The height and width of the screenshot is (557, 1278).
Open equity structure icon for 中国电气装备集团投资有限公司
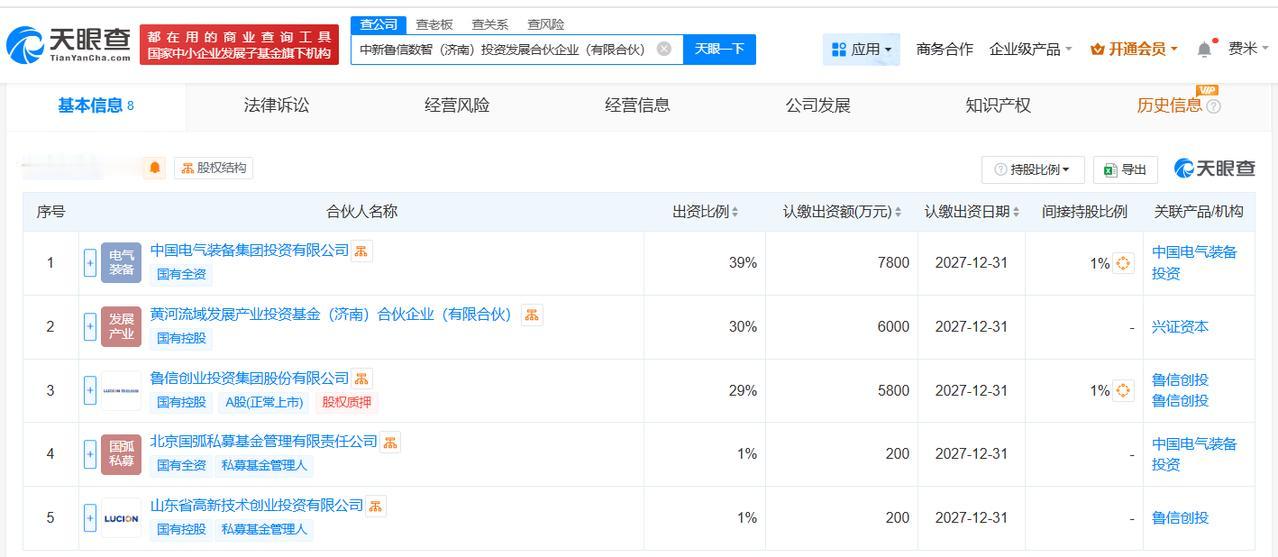[362, 251]
